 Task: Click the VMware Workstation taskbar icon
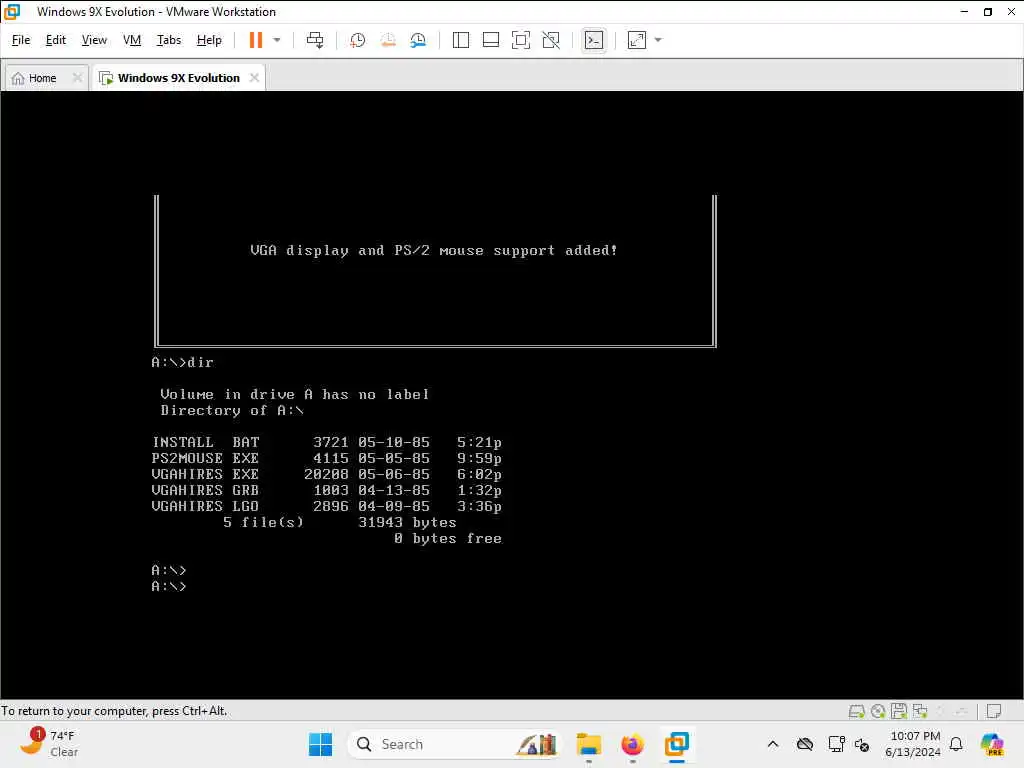tap(677, 744)
